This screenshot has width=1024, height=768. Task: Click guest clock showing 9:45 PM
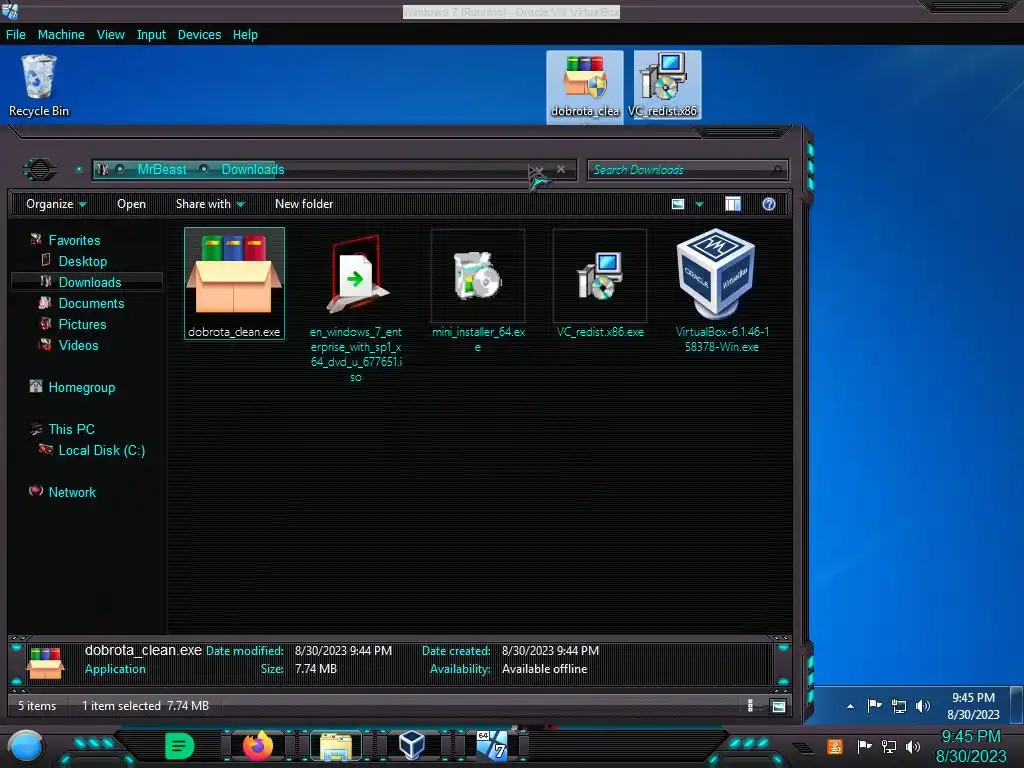click(x=973, y=706)
